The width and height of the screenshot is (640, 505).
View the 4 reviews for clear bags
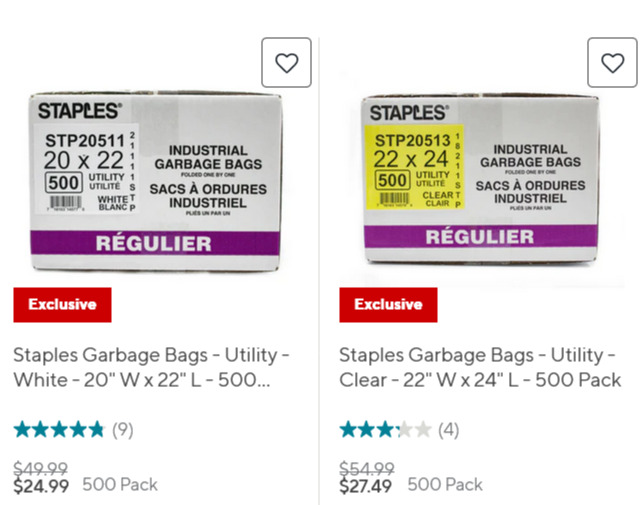coord(448,430)
